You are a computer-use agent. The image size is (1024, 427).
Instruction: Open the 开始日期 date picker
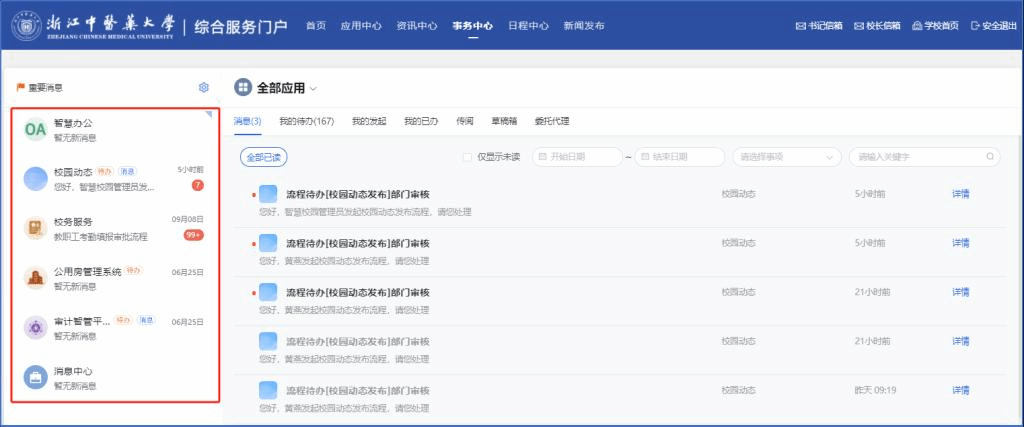577,157
